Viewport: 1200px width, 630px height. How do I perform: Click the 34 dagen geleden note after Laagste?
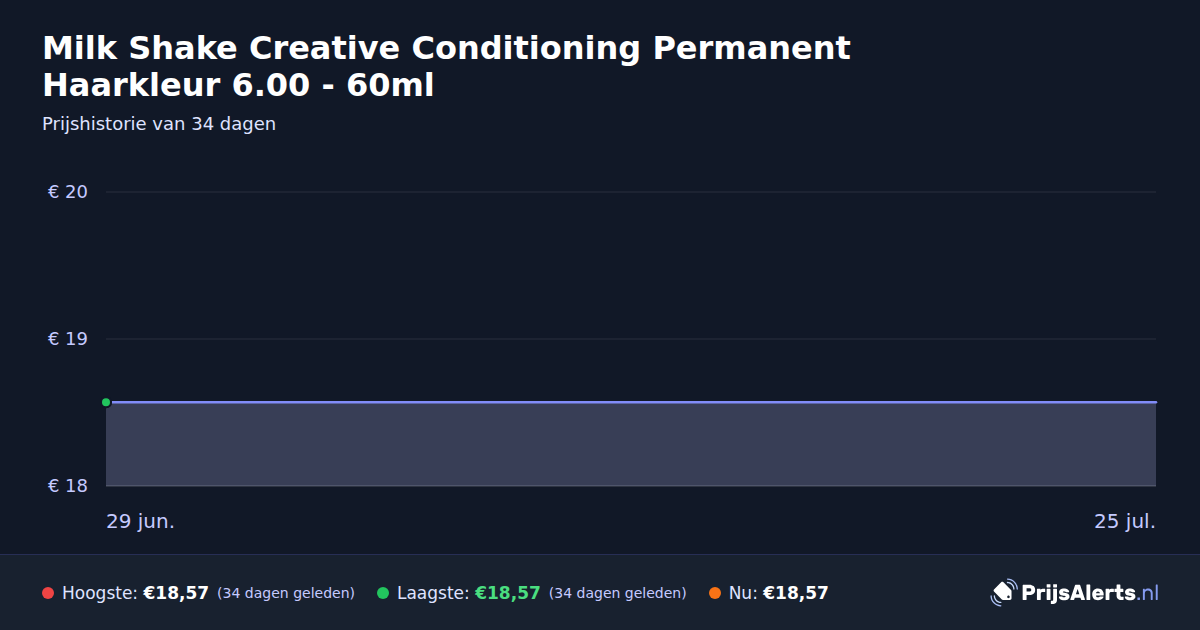[x=618, y=593]
